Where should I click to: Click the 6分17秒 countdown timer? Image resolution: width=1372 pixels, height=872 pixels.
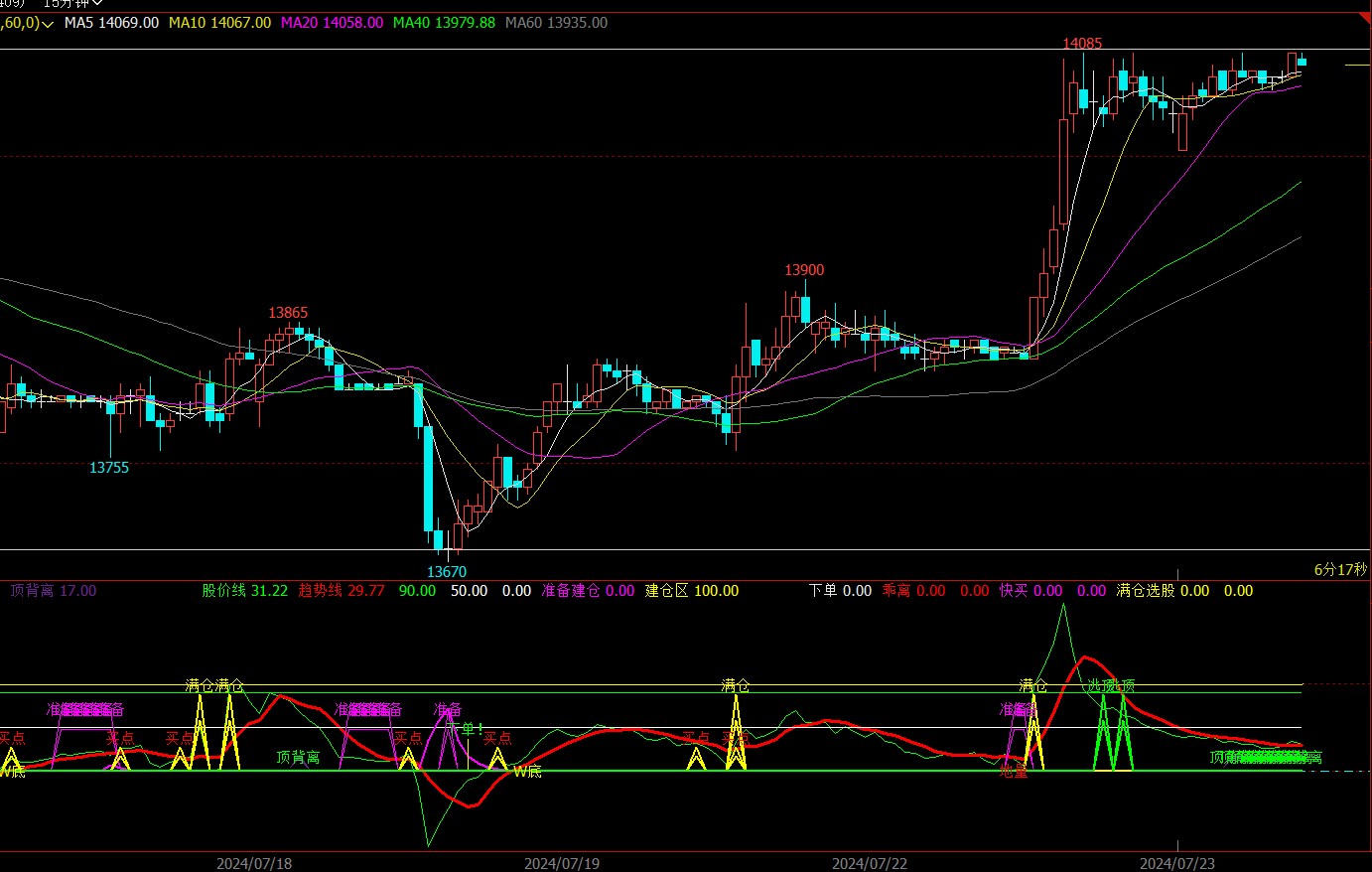point(1340,570)
